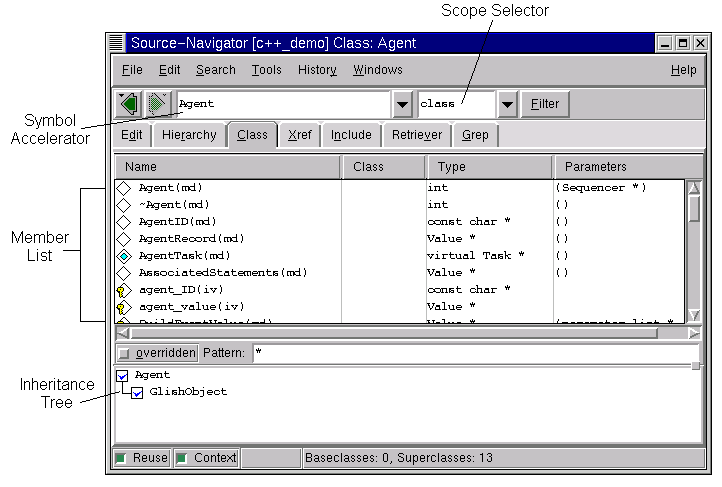Open the window system menu icon
Viewport: 722px width, 487px height.
(x=116, y=43)
